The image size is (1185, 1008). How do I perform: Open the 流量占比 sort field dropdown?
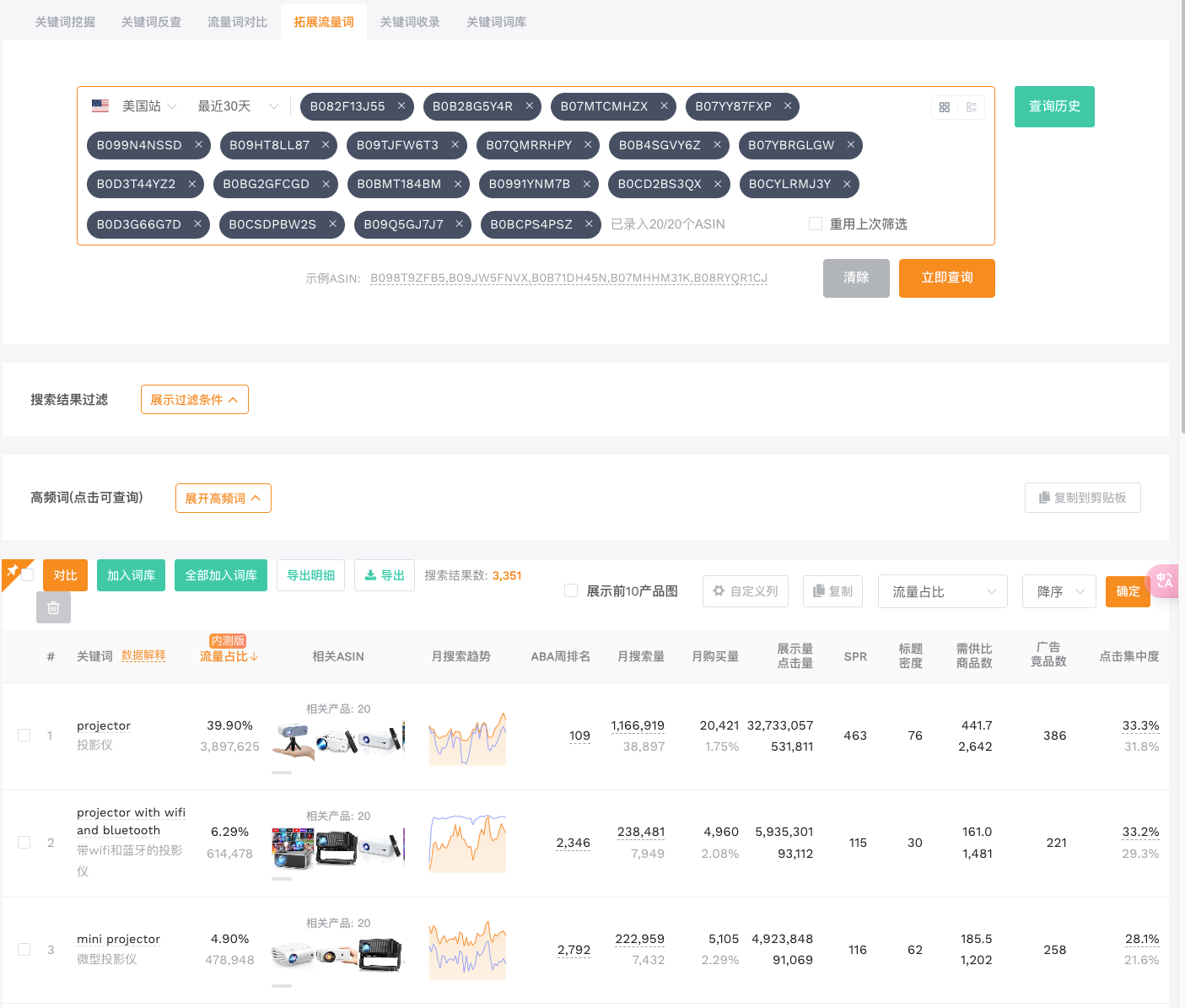click(943, 591)
